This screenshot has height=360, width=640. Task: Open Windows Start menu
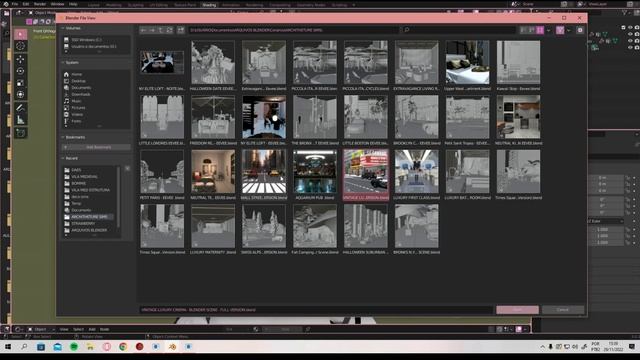click(x=8, y=347)
